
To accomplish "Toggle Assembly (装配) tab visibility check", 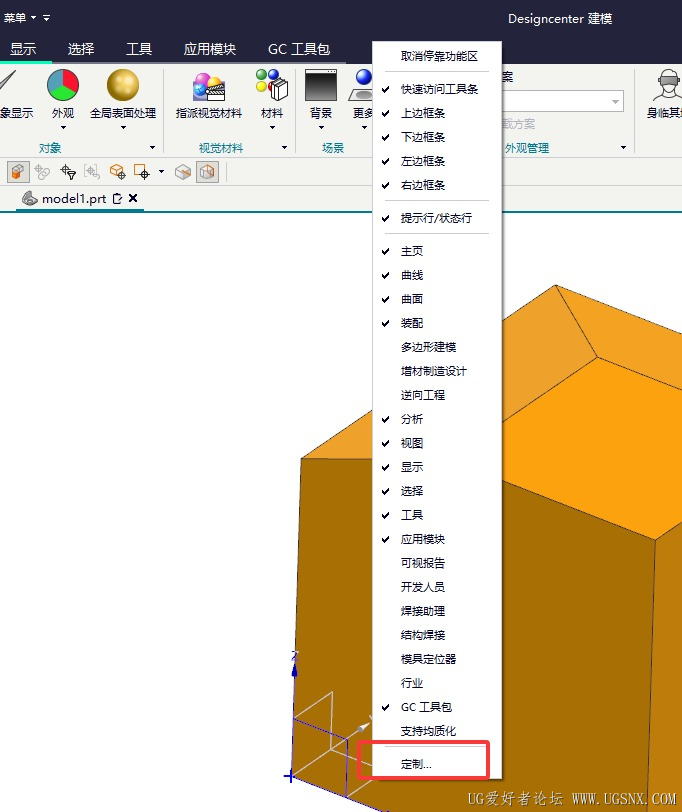I will tap(385, 324).
